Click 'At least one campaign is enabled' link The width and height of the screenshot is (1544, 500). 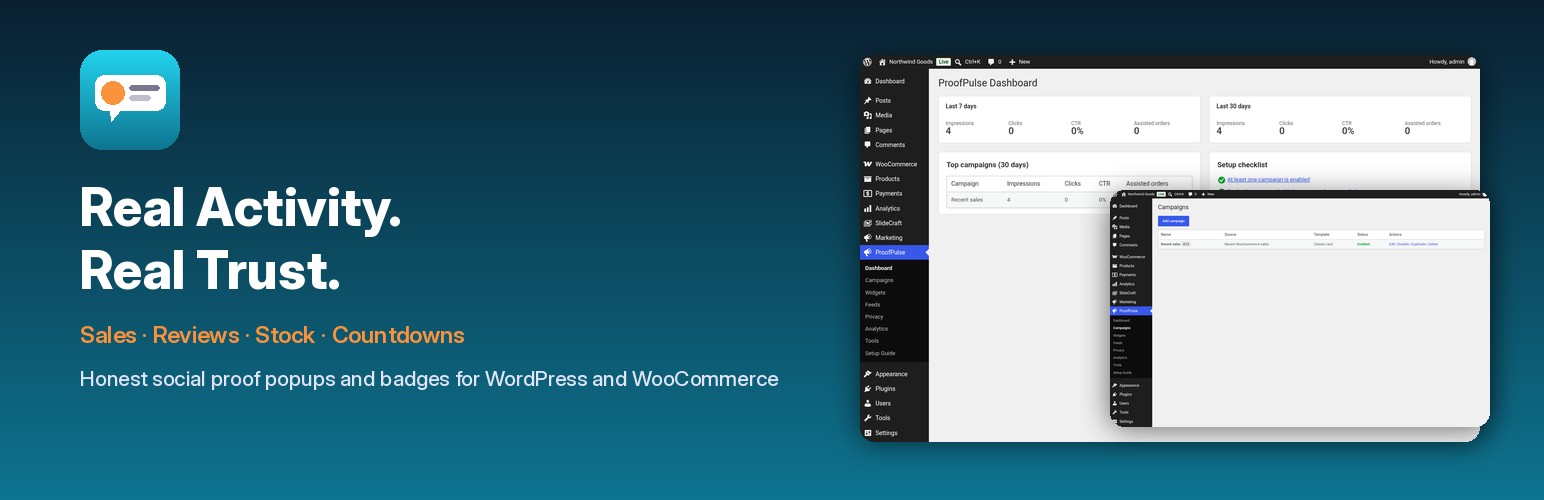(x=1268, y=180)
